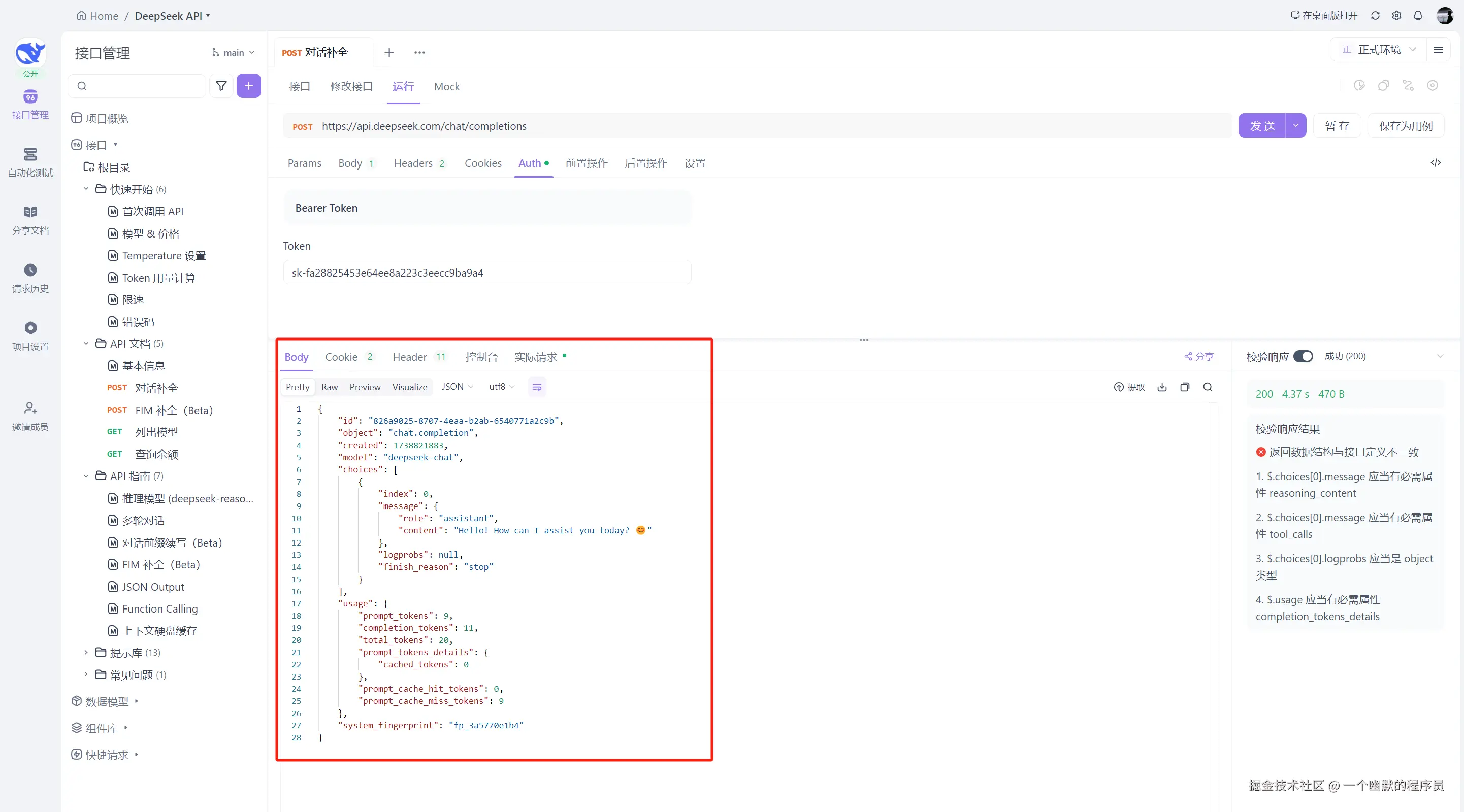Click the Token input field
Screen dimensions: 1464x812
[x=486, y=273]
